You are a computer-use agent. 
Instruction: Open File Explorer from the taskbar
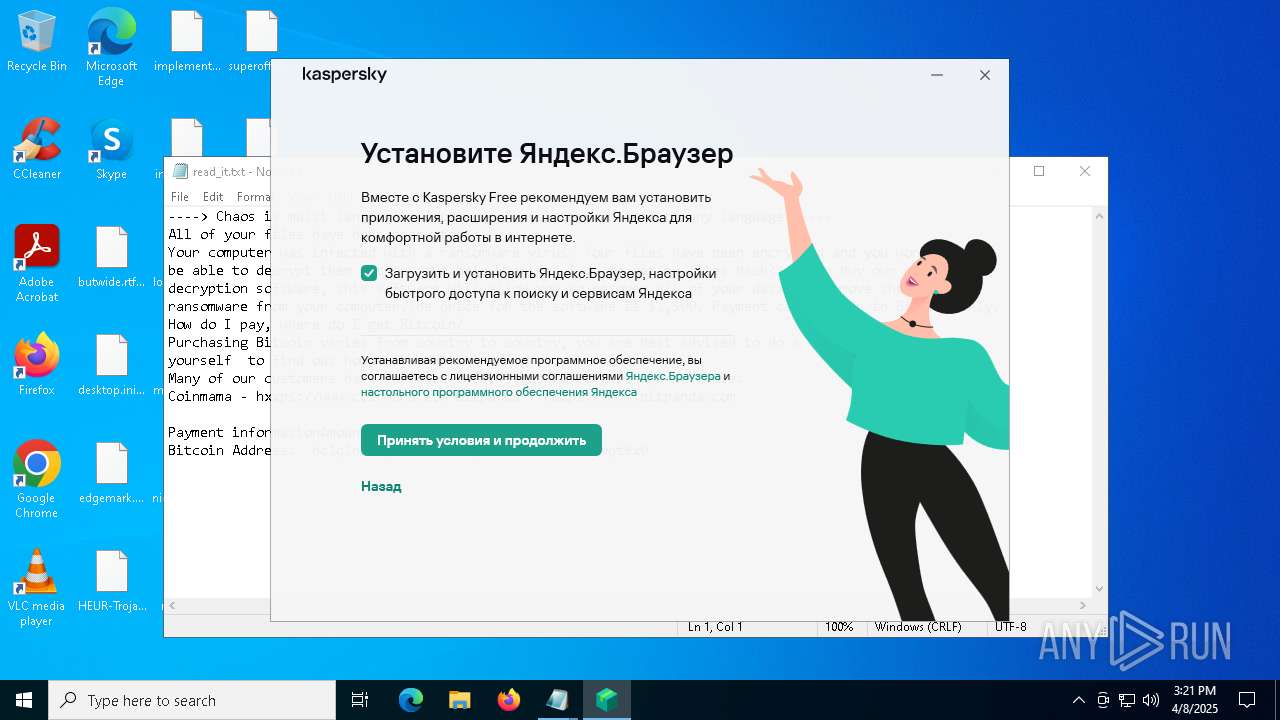[459, 700]
